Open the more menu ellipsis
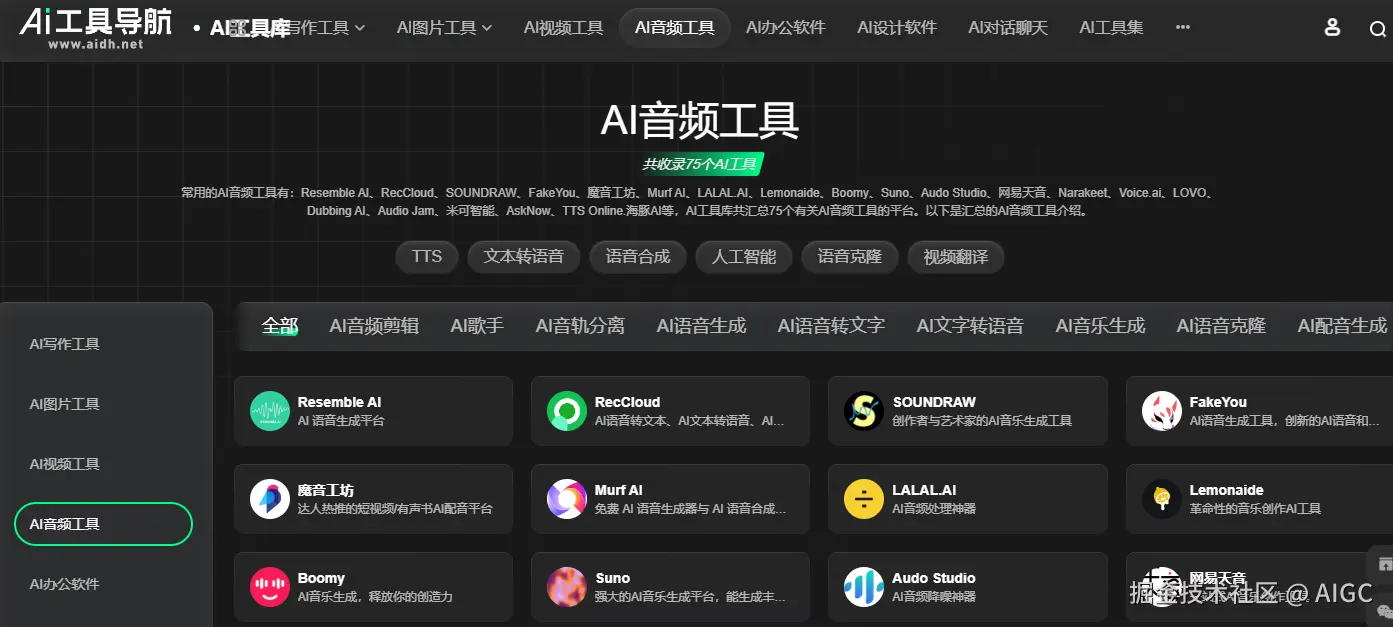The image size is (1393, 627). click(x=1183, y=28)
